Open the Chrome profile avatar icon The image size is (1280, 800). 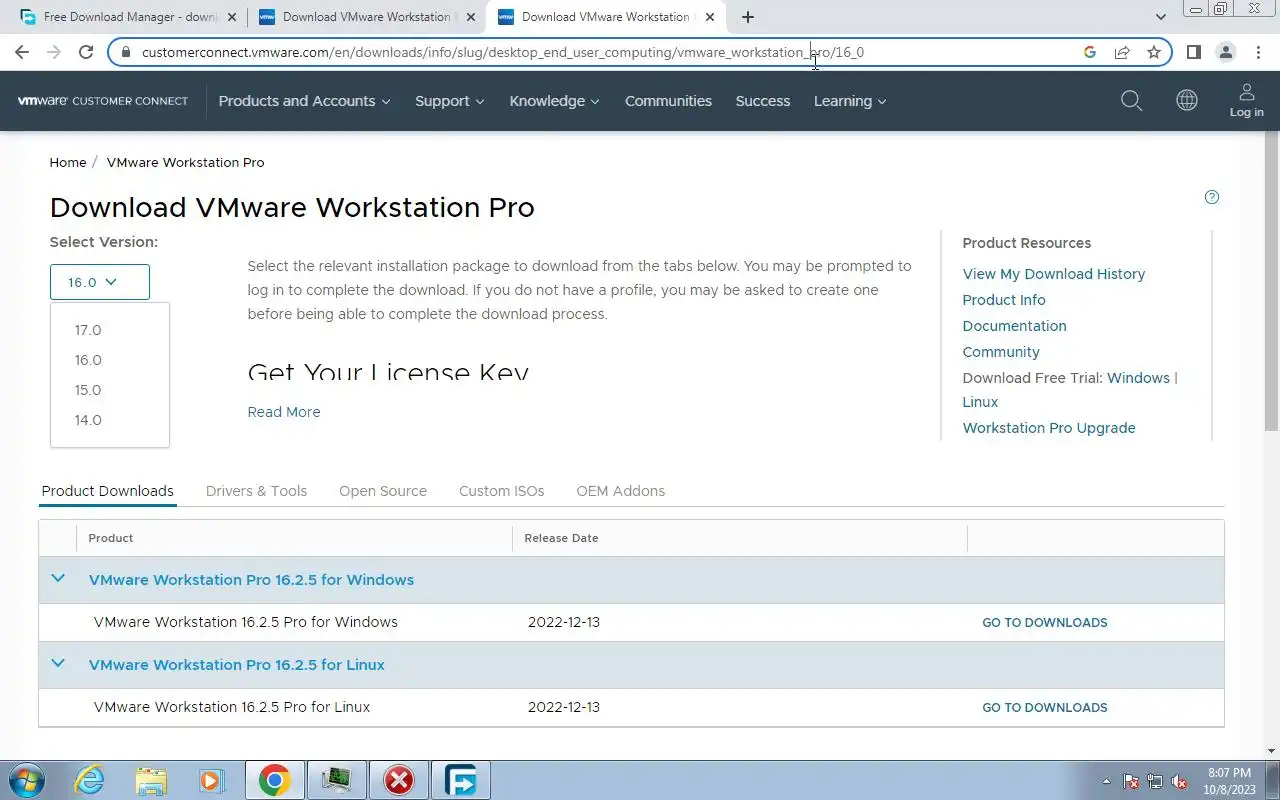point(1225,52)
